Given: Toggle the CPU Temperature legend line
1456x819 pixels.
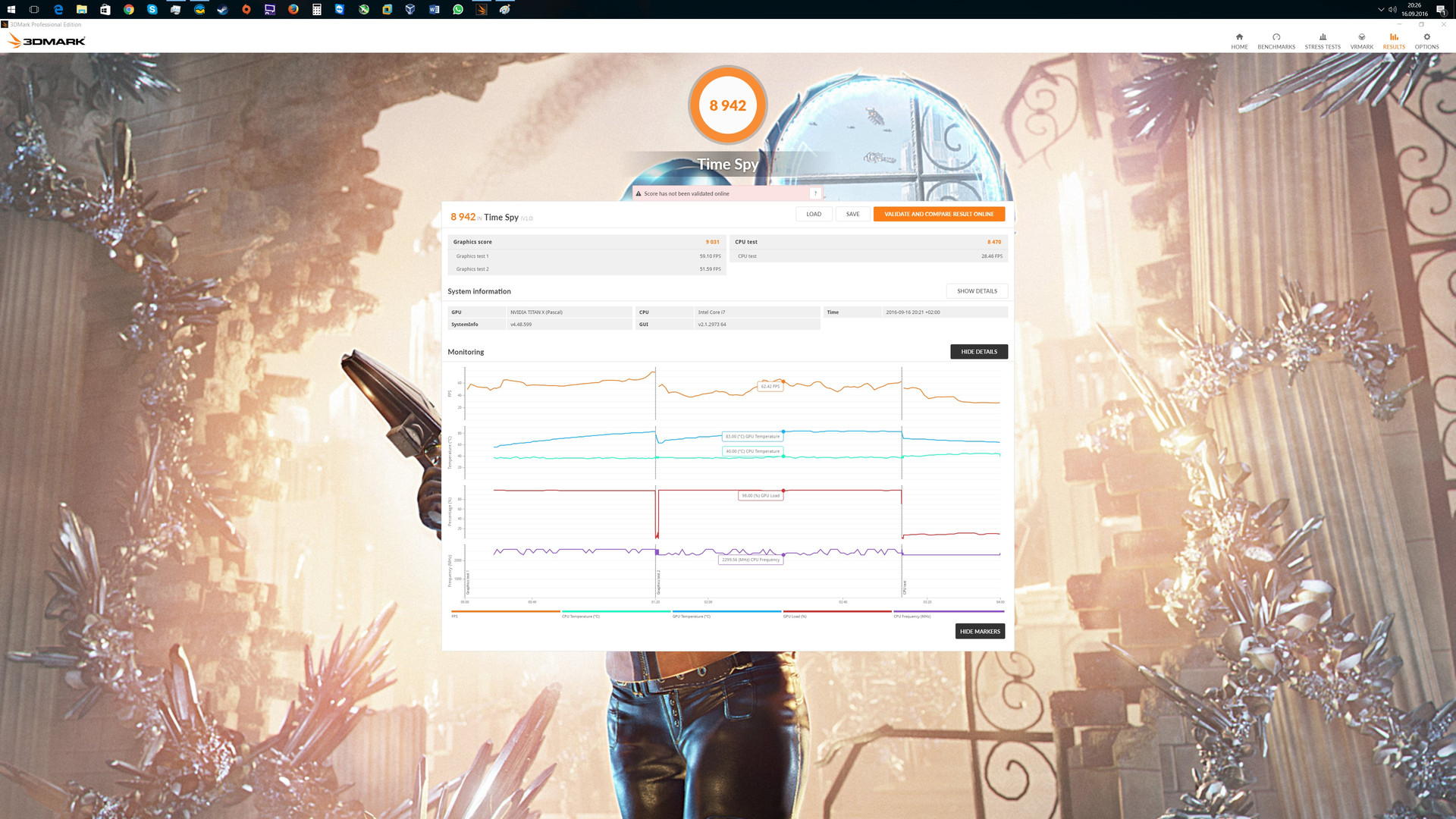Looking at the screenshot, I should point(616,613).
